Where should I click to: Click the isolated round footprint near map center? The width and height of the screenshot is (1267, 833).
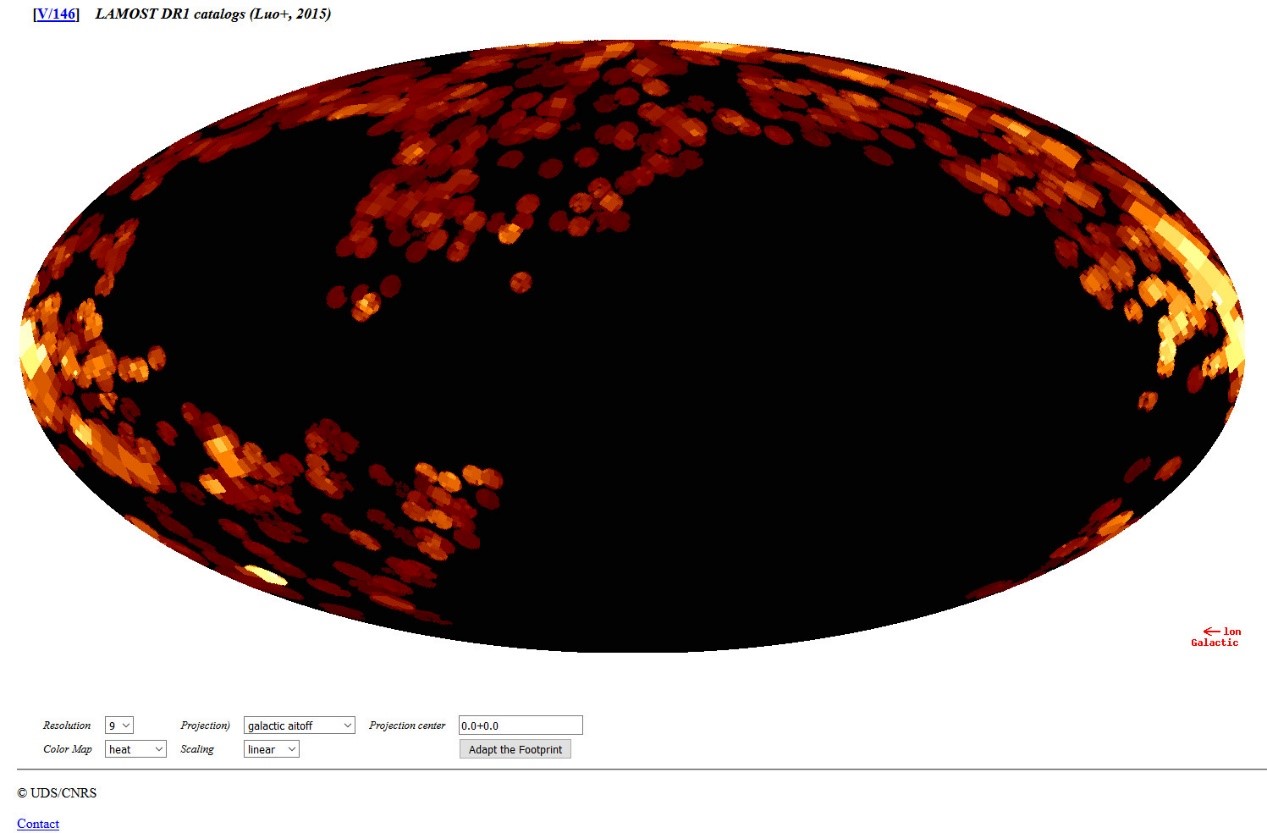coord(520,282)
